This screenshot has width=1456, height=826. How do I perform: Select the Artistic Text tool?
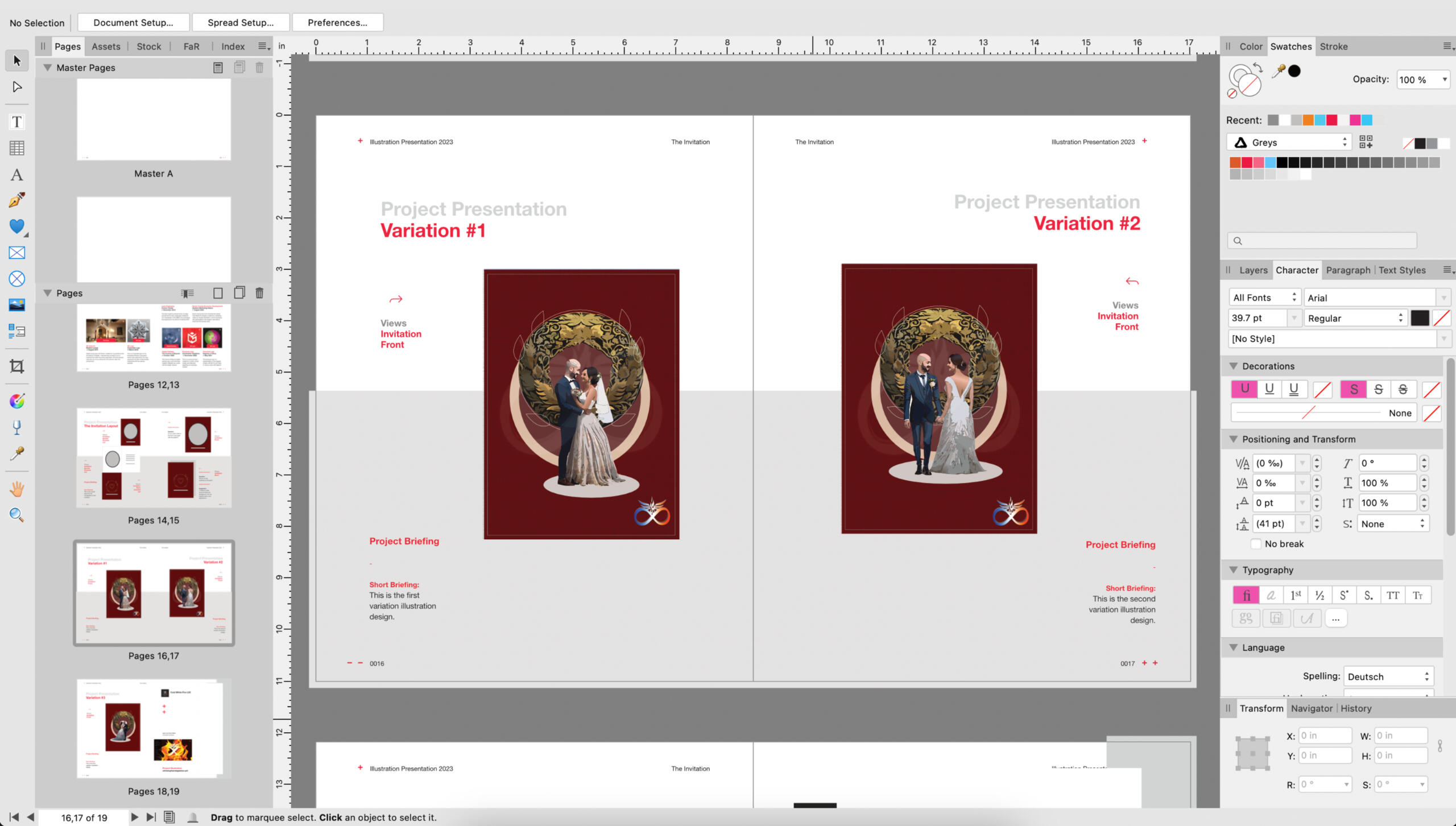(16, 175)
